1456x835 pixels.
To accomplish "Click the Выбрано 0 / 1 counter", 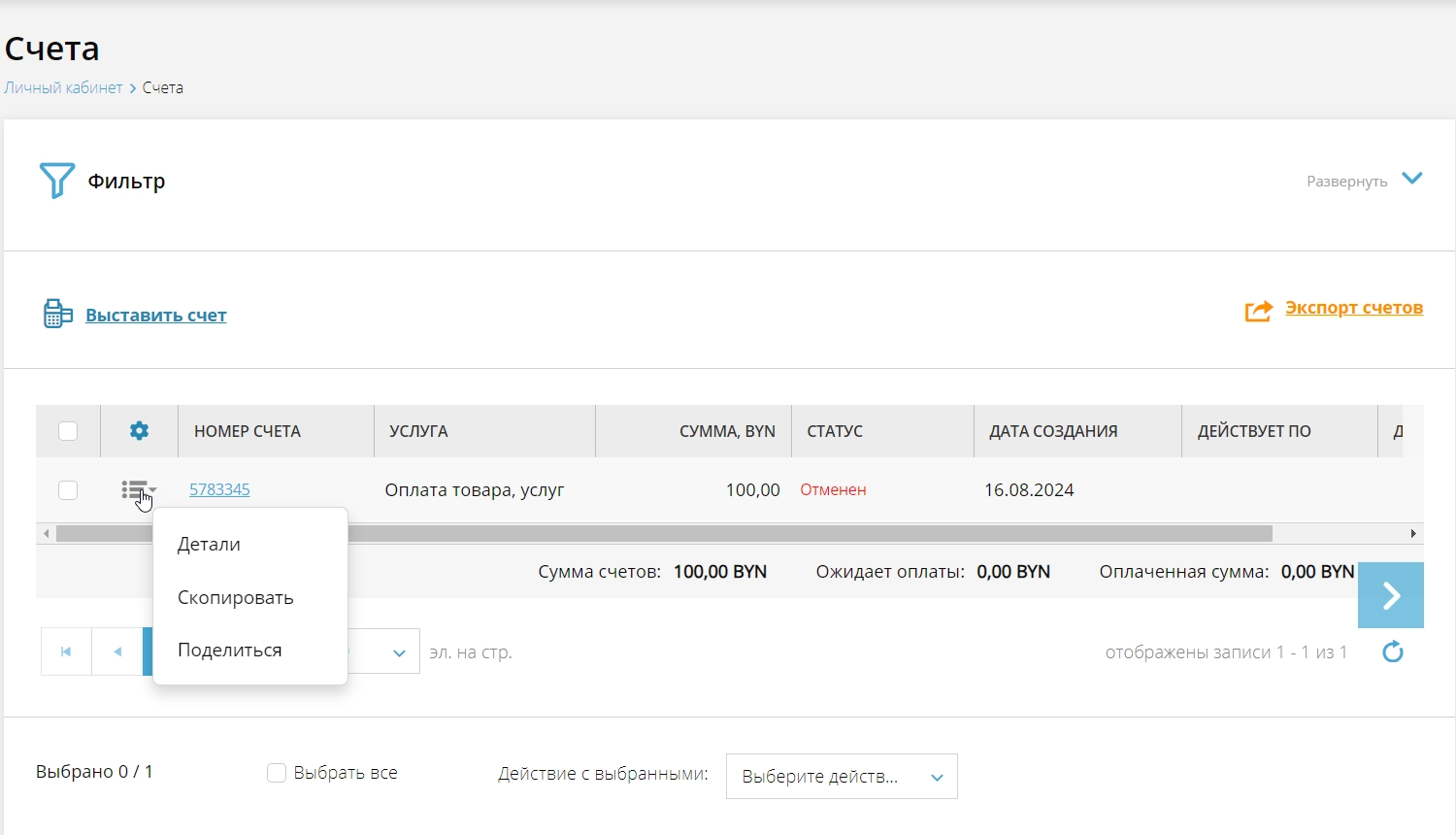I will pyautogui.click(x=94, y=772).
